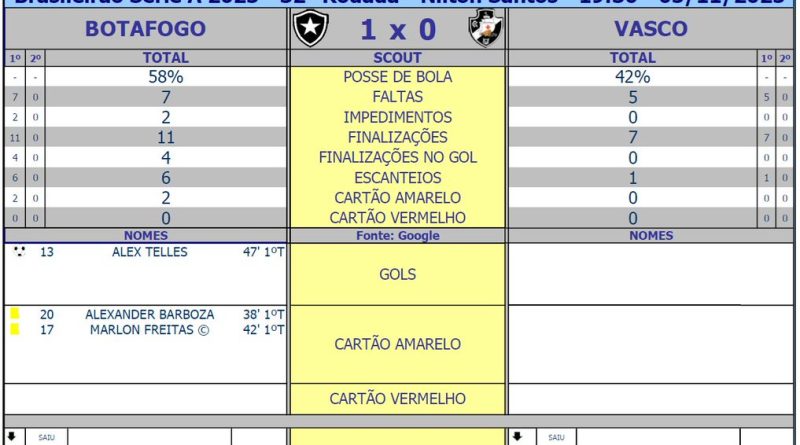Select the BOTAFOGO team header
The height and width of the screenshot is (445, 800).
[x=145, y=29]
